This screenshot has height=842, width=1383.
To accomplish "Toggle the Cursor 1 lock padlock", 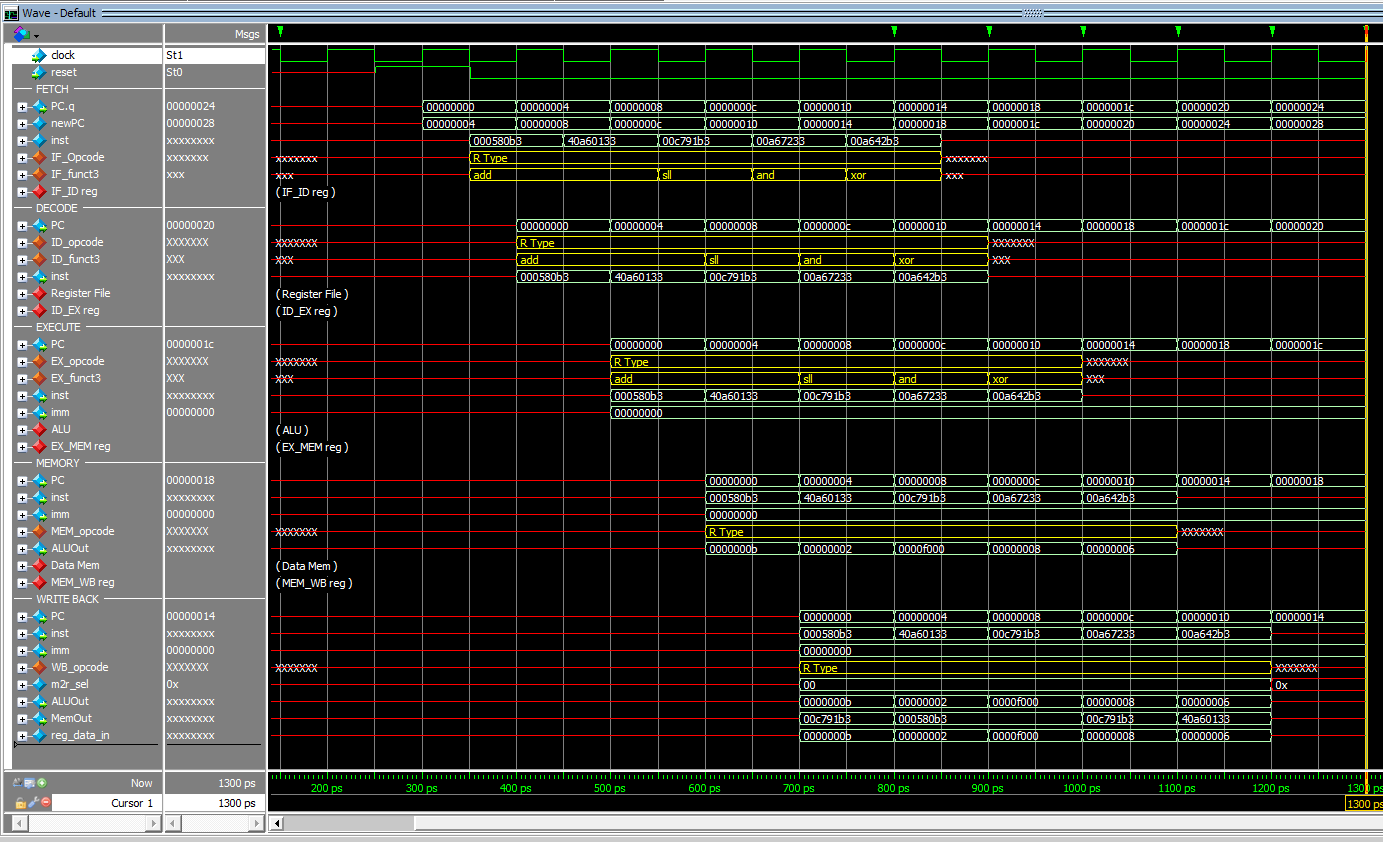I will (20, 803).
